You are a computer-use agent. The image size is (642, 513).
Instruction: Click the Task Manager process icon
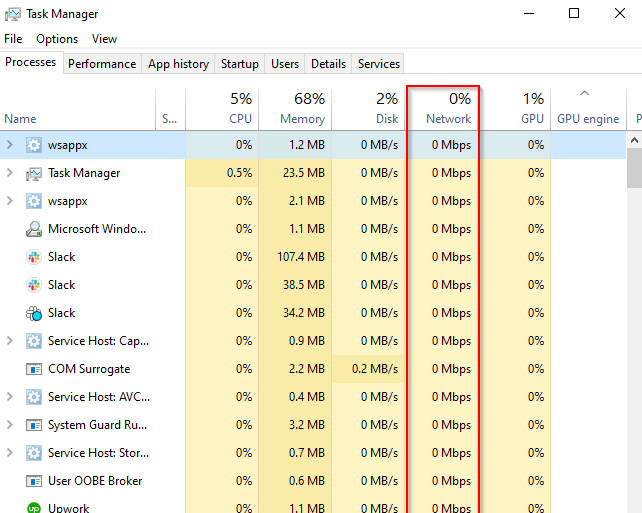click(34, 173)
